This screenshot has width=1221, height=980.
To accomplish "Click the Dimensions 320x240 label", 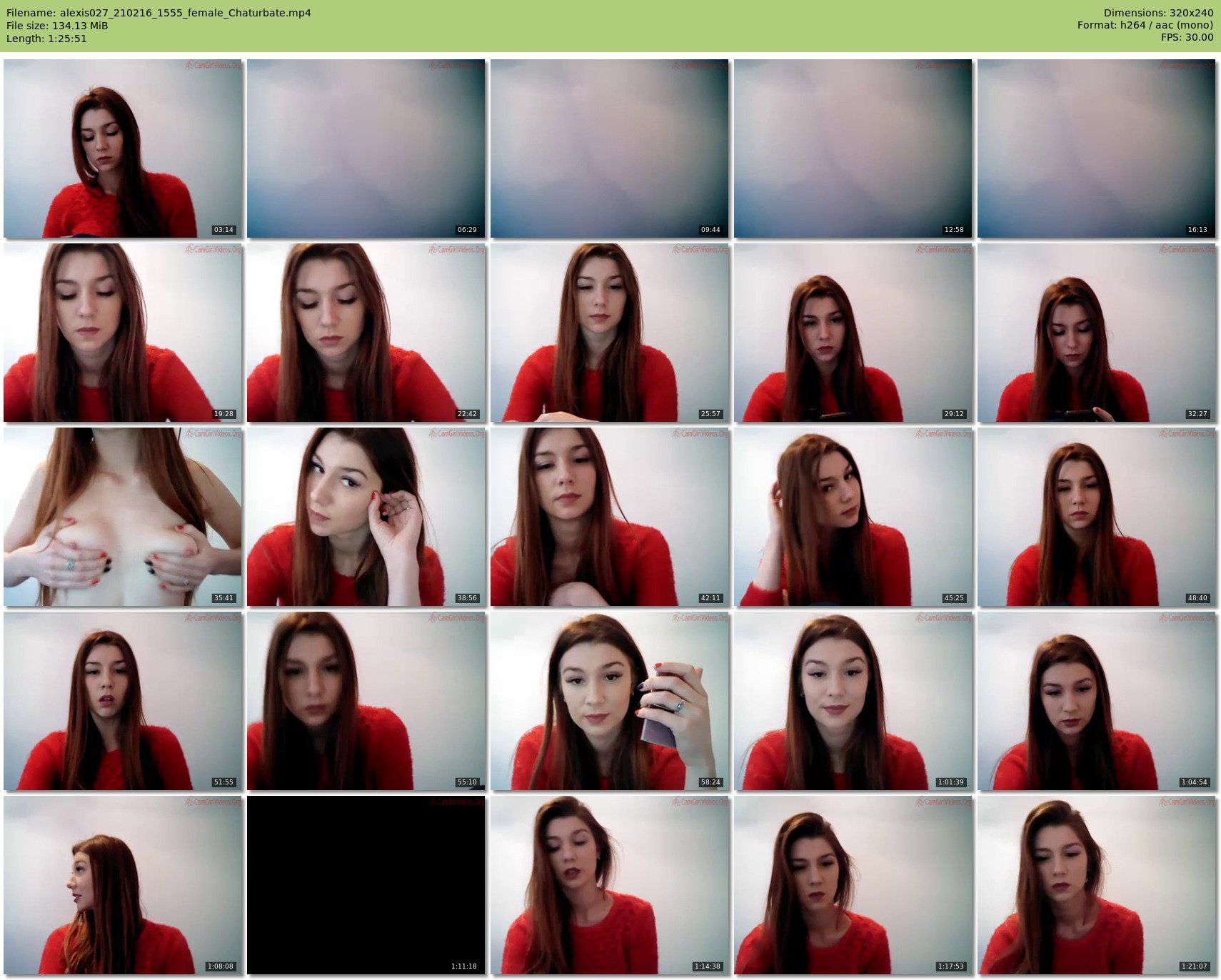I will click(1157, 13).
